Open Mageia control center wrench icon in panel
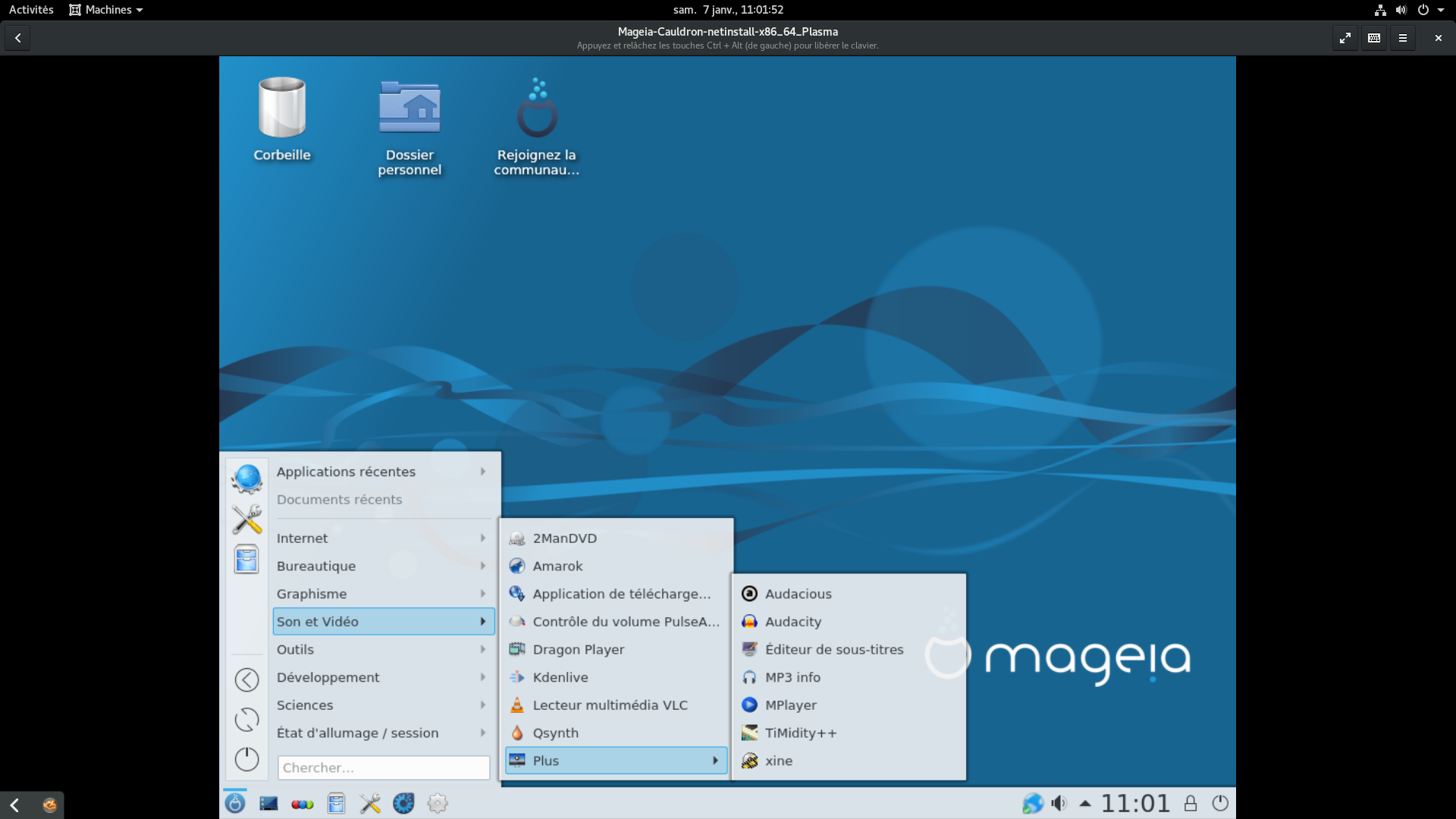Image resolution: width=1456 pixels, height=819 pixels. click(x=370, y=803)
